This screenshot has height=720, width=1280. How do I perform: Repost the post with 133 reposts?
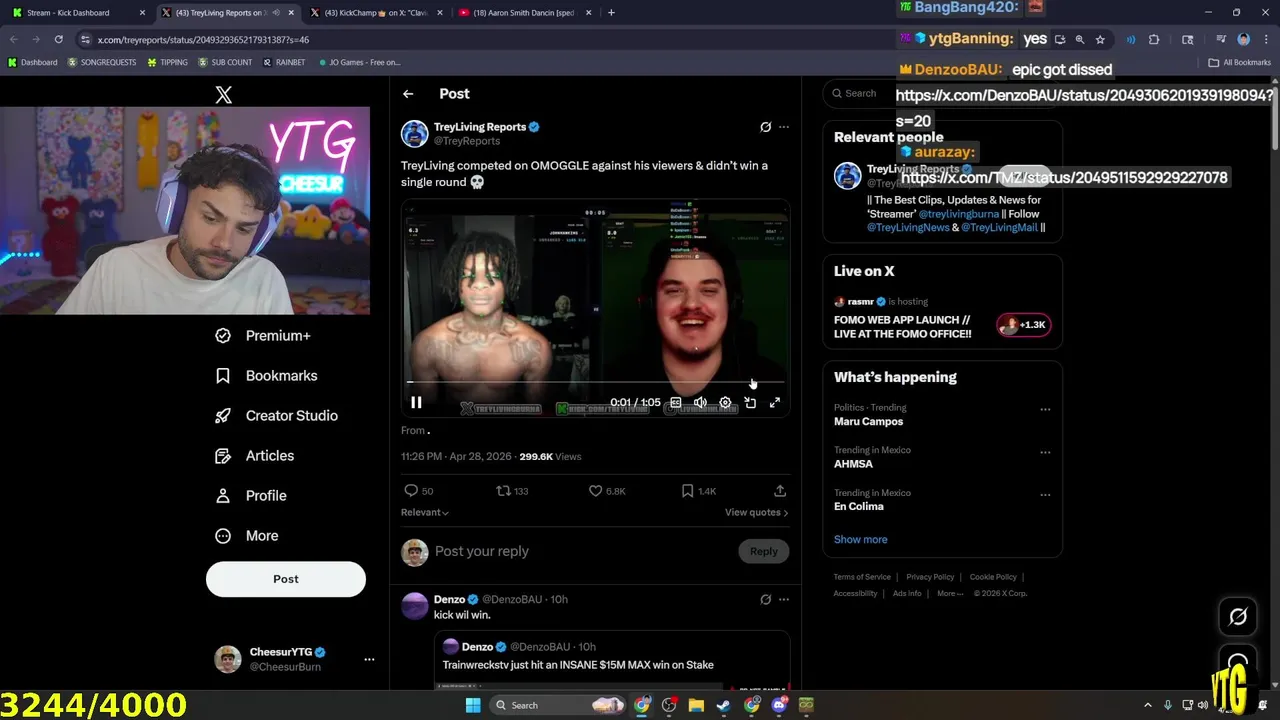[x=512, y=491]
